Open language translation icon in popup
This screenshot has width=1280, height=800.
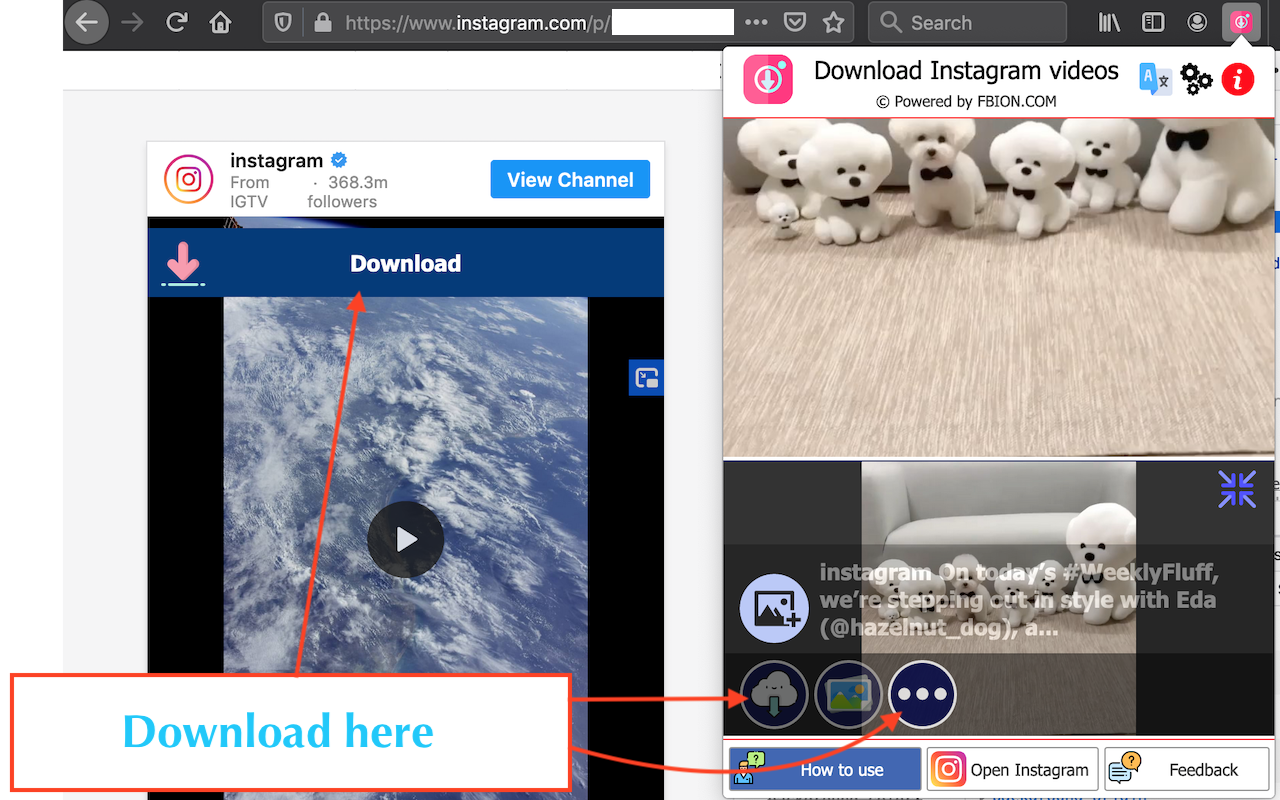(x=1155, y=79)
